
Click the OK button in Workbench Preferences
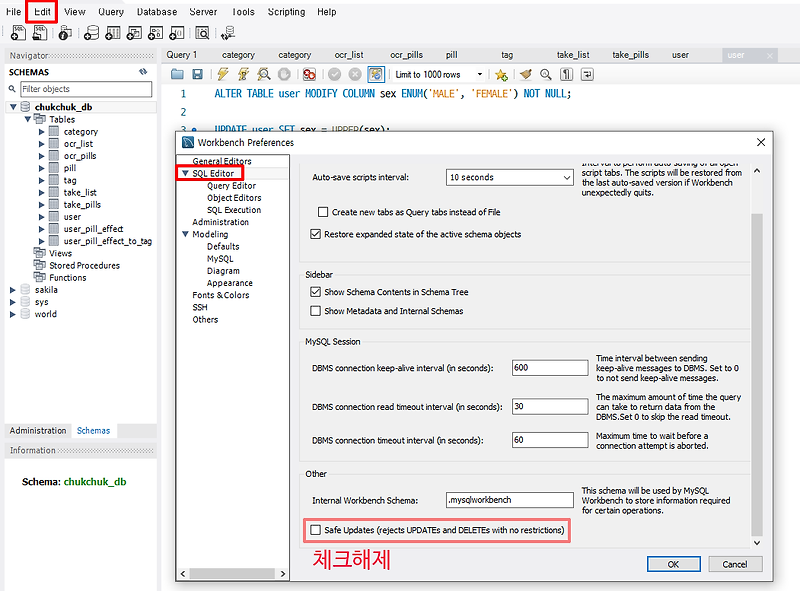click(x=673, y=564)
